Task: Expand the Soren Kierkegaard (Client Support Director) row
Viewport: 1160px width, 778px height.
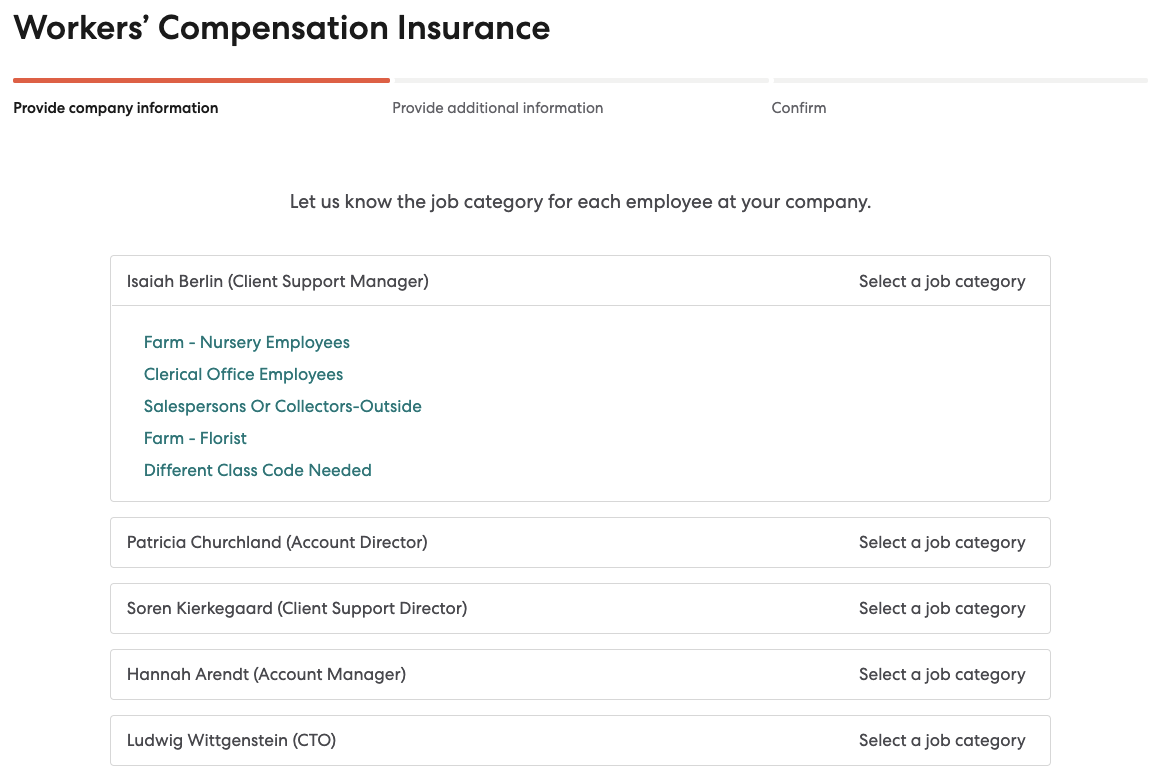Action: point(580,609)
